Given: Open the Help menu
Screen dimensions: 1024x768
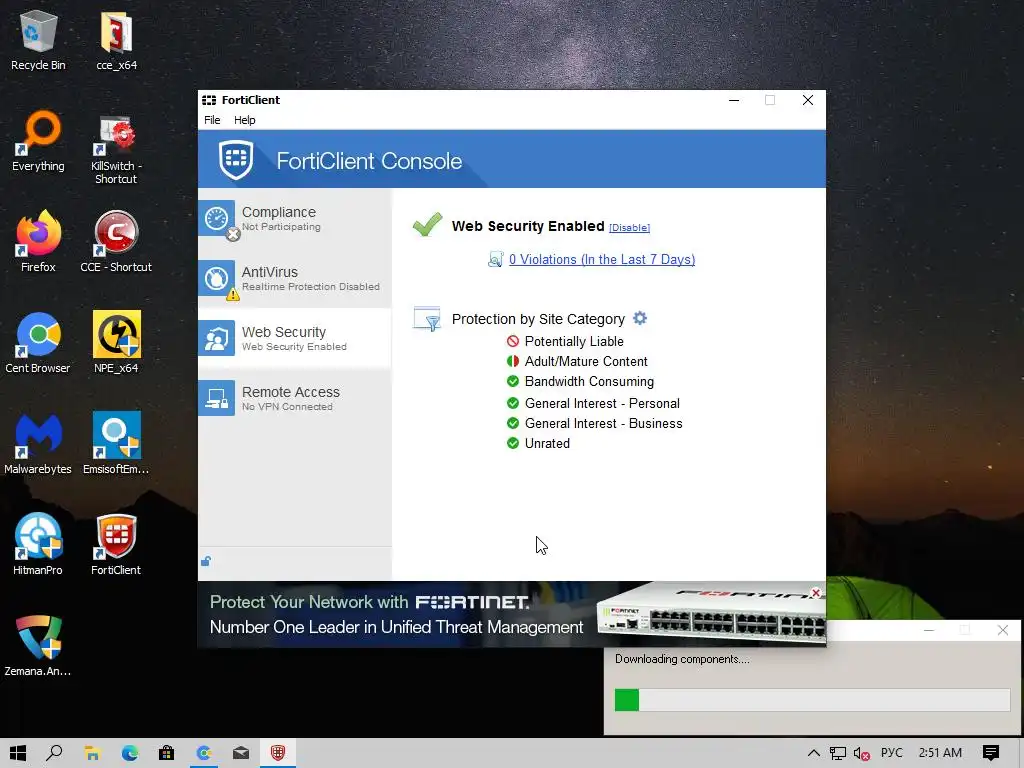Looking at the screenshot, I should tap(245, 120).
